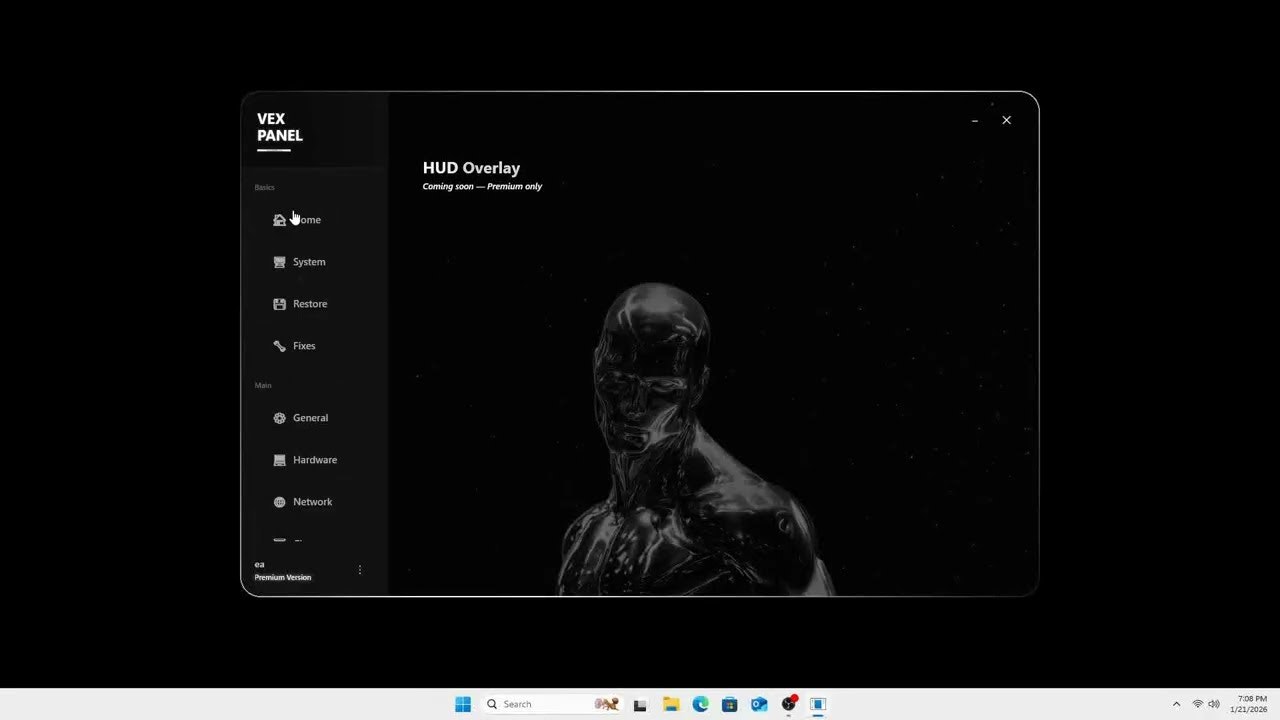The height and width of the screenshot is (720, 1280).
Task: Click the Premium Version label
Action: [283, 577]
